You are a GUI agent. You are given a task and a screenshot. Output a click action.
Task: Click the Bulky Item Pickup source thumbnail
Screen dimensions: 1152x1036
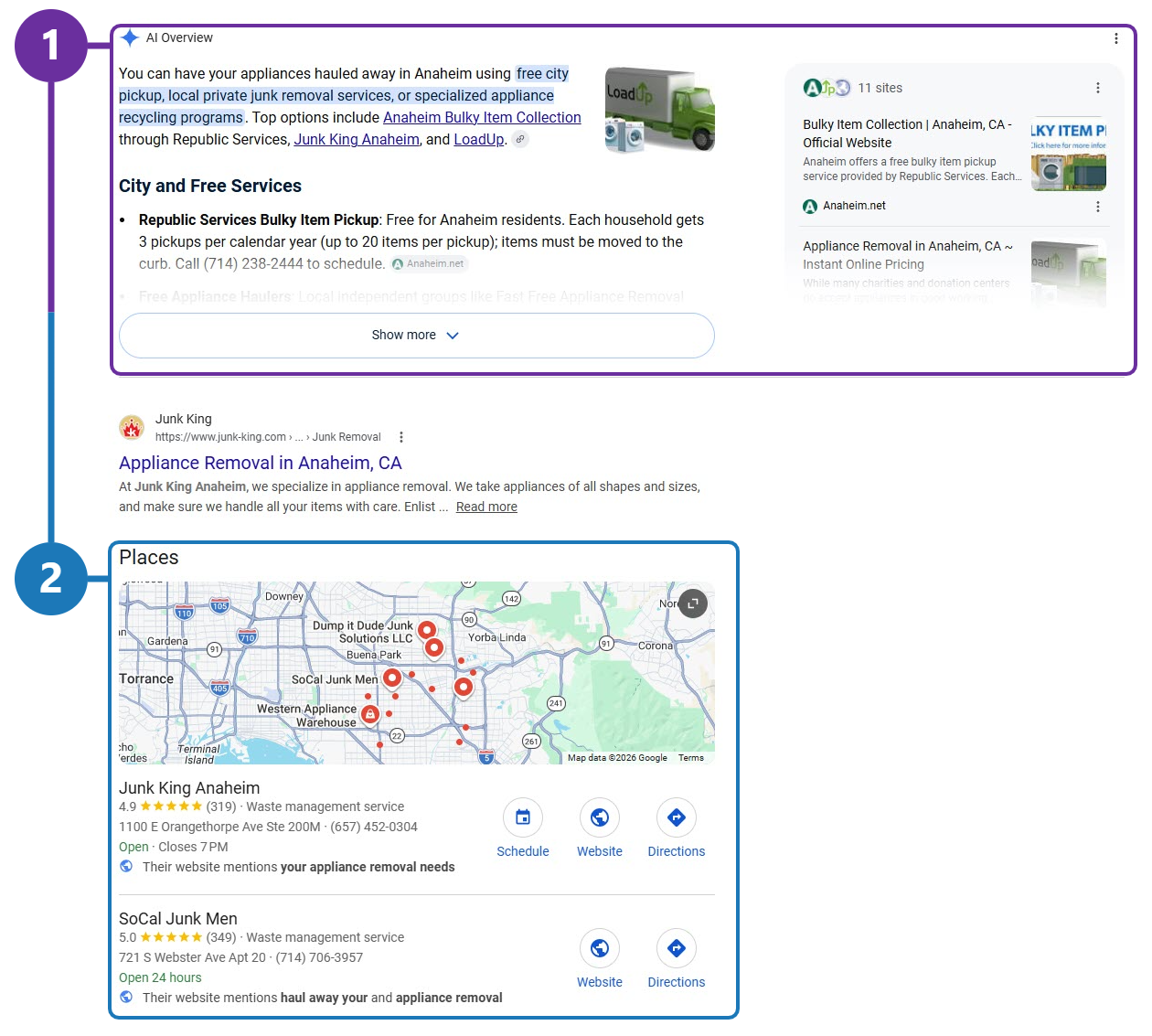click(1069, 154)
